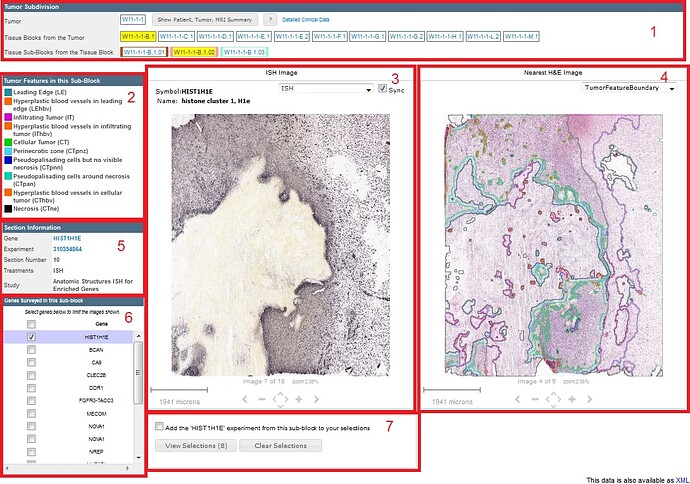Click the H&E tumor feature image

pos(554,245)
